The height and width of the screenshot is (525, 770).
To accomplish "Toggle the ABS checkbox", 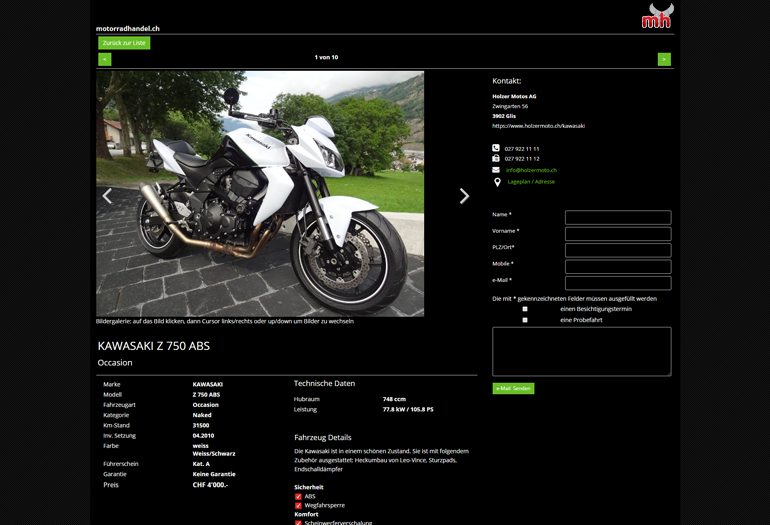I will pos(298,497).
